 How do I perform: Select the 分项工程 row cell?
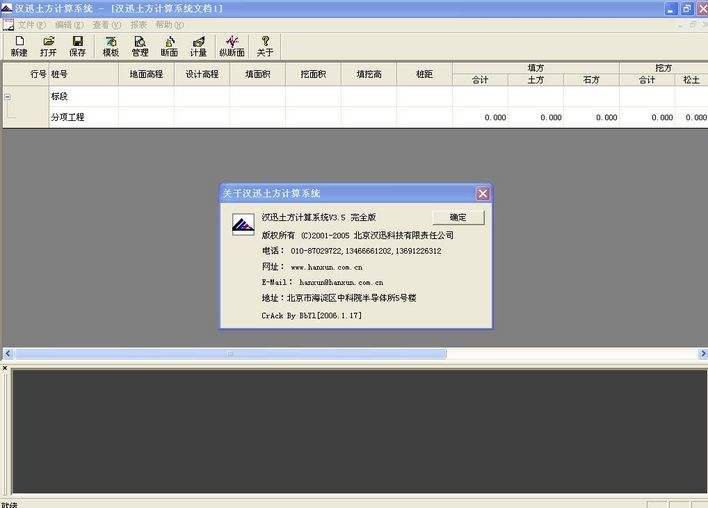(83, 117)
